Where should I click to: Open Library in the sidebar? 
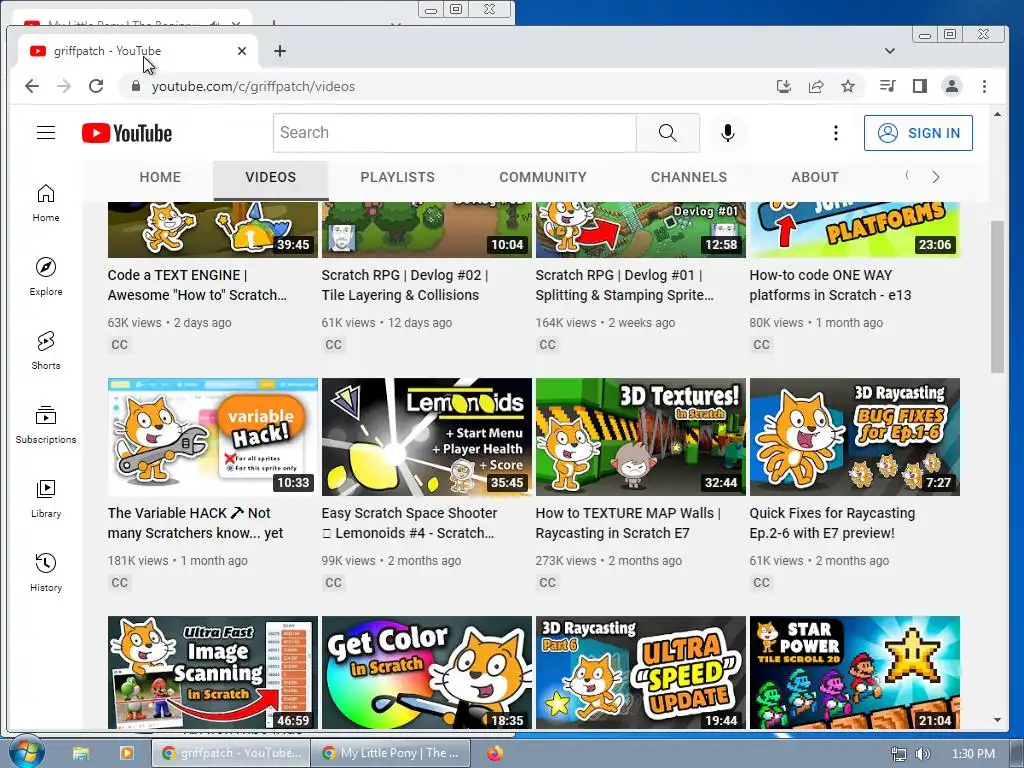(46, 499)
